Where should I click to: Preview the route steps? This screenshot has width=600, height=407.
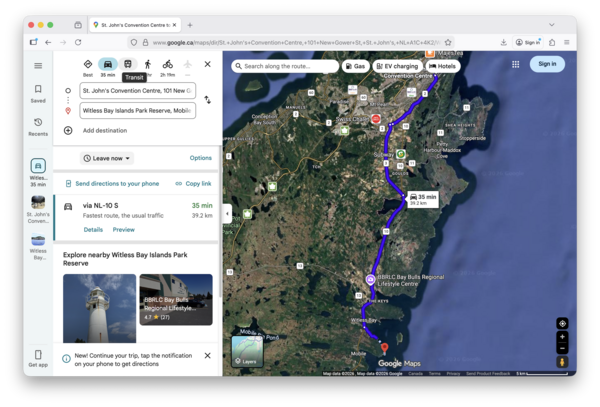pyautogui.click(x=124, y=230)
